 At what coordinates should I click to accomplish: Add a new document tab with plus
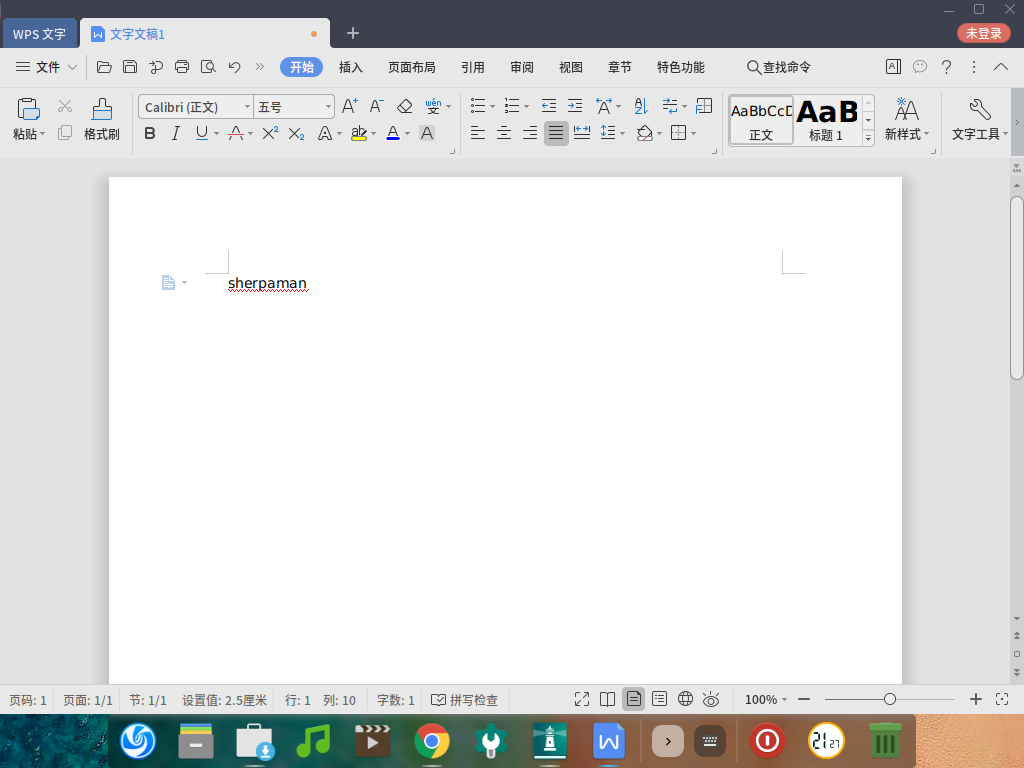[x=353, y=33]
